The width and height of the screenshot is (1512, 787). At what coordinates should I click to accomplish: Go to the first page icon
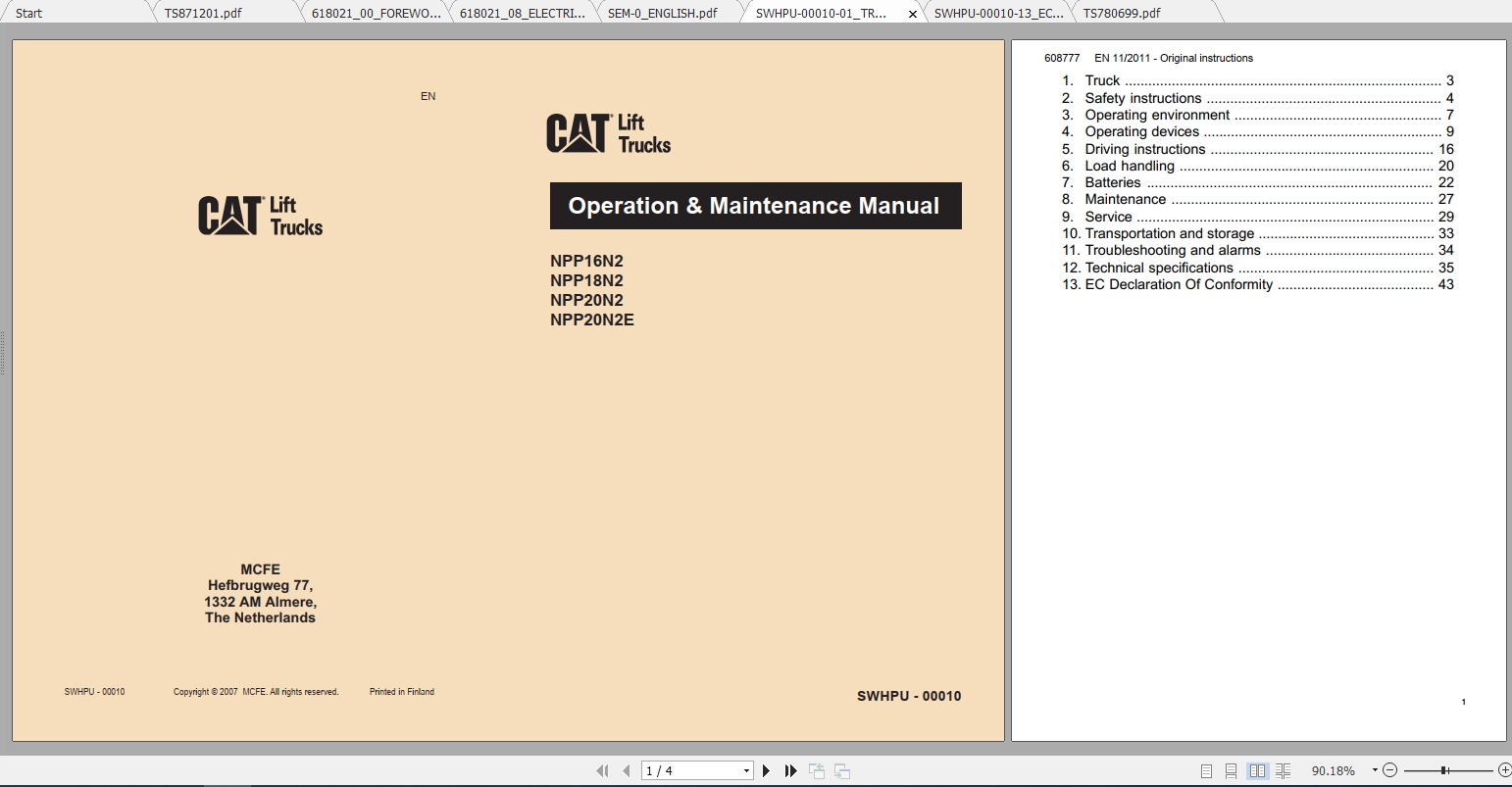coord(602,771)
